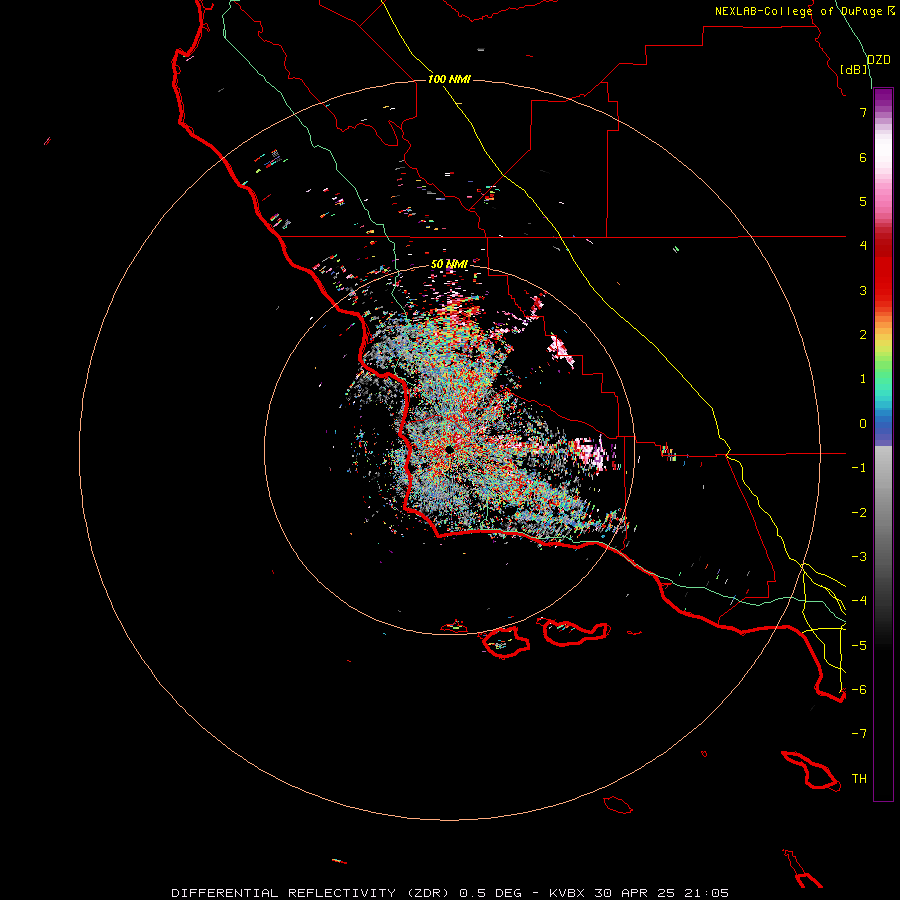Screen dimensions: 900x900
Task: Click the "100 NMI" range ring label
Action: [449, 79]
